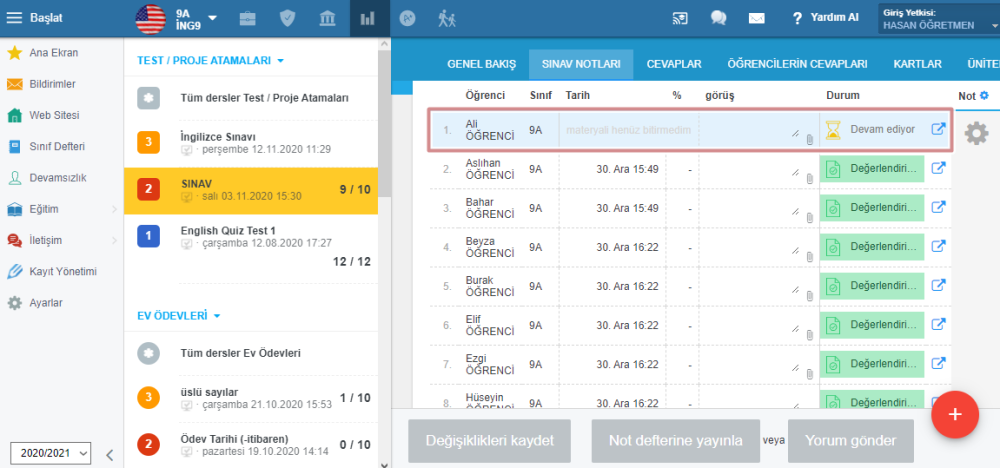Open the bank building icon in top bar
The width and height of the screenshot is (1000, 468).
point(327,18)
